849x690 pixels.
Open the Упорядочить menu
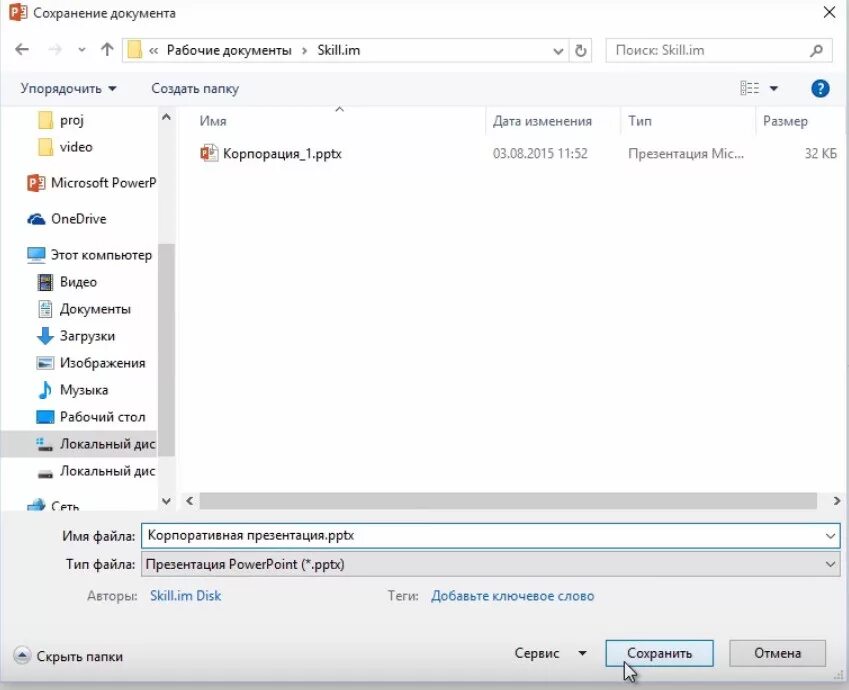tap(68, 88)
